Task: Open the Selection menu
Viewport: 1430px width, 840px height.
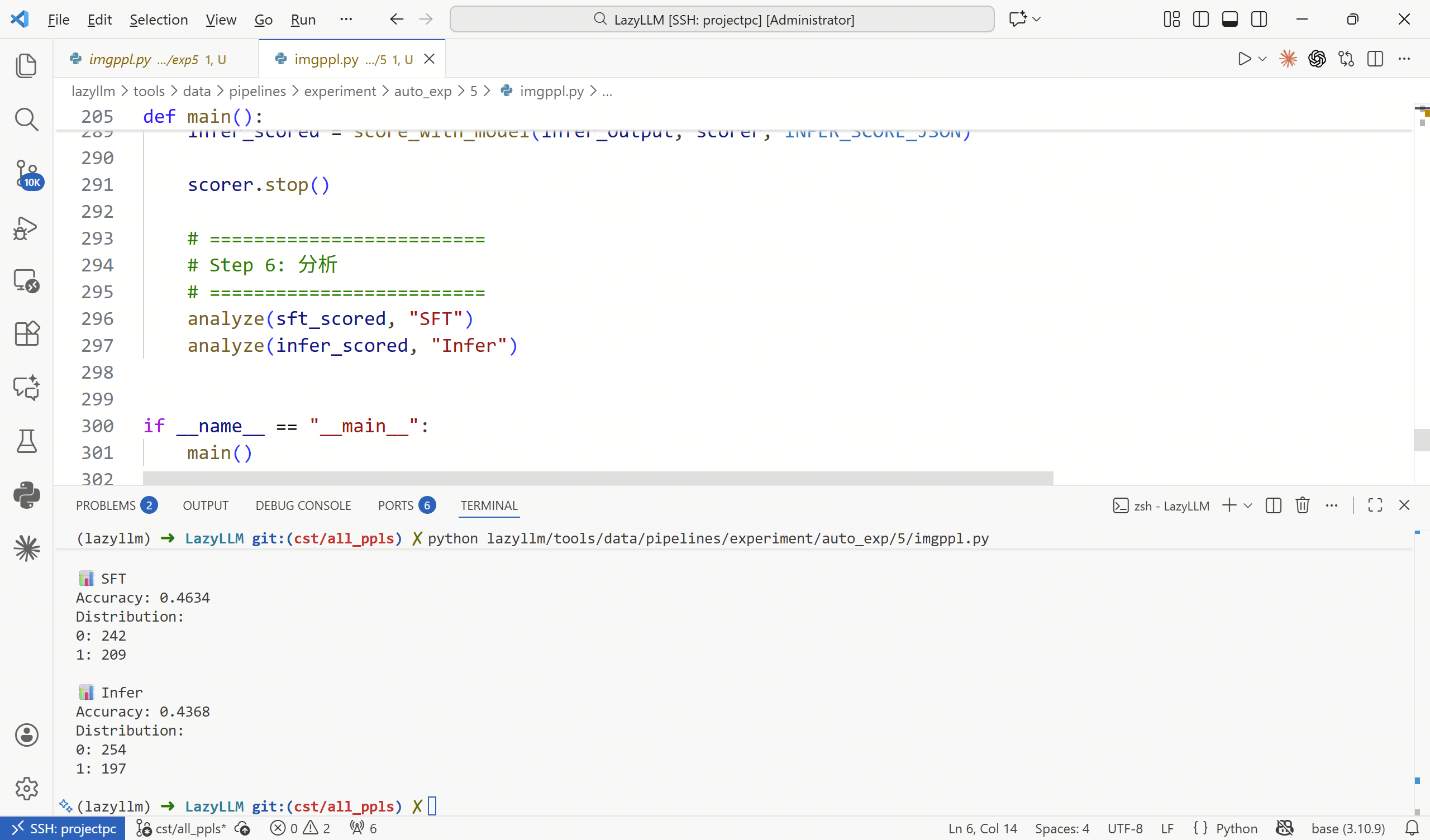Action: click(159, 20)
